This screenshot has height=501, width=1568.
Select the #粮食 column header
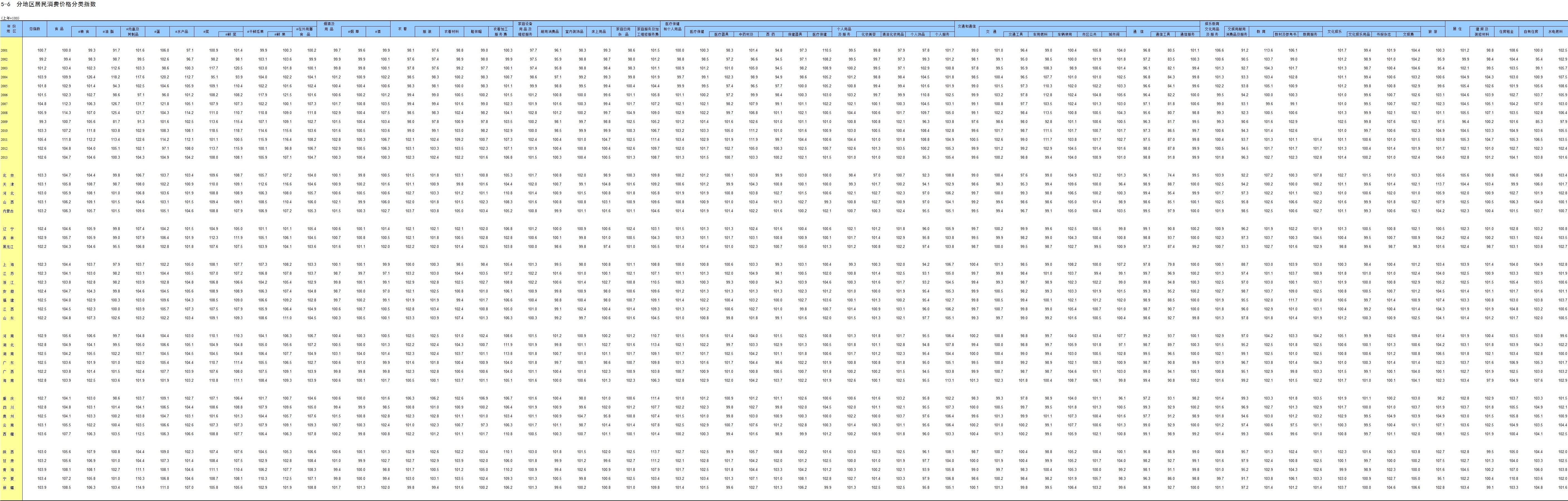83,32
